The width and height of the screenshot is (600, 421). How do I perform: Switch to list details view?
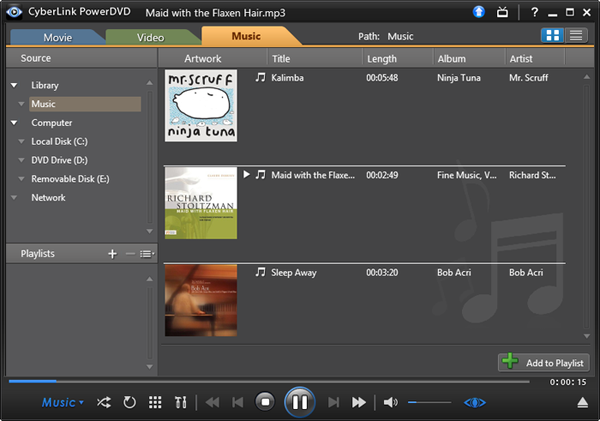576,36
